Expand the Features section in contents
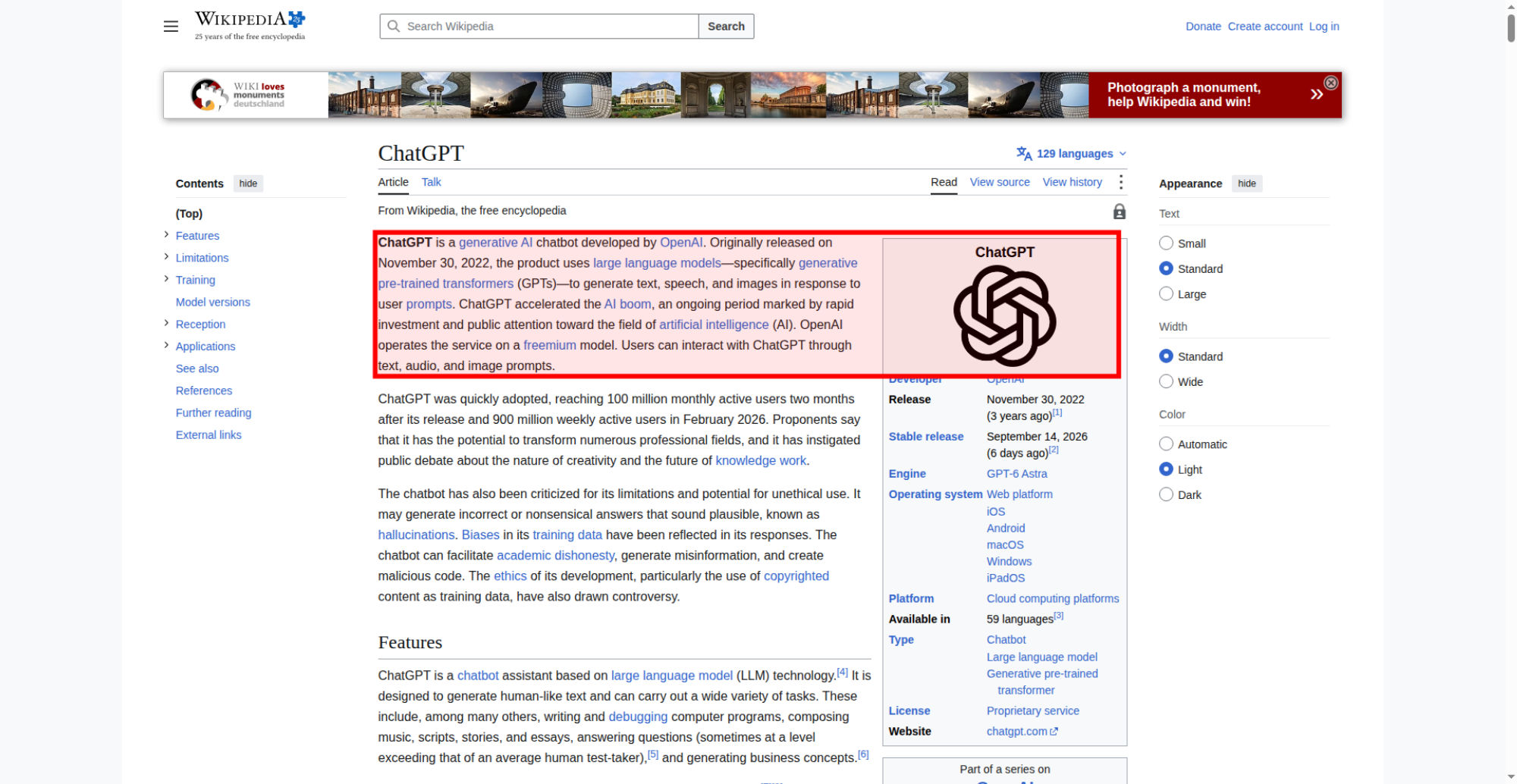This screenshot has width=1517, height=784. coord(166,235)
